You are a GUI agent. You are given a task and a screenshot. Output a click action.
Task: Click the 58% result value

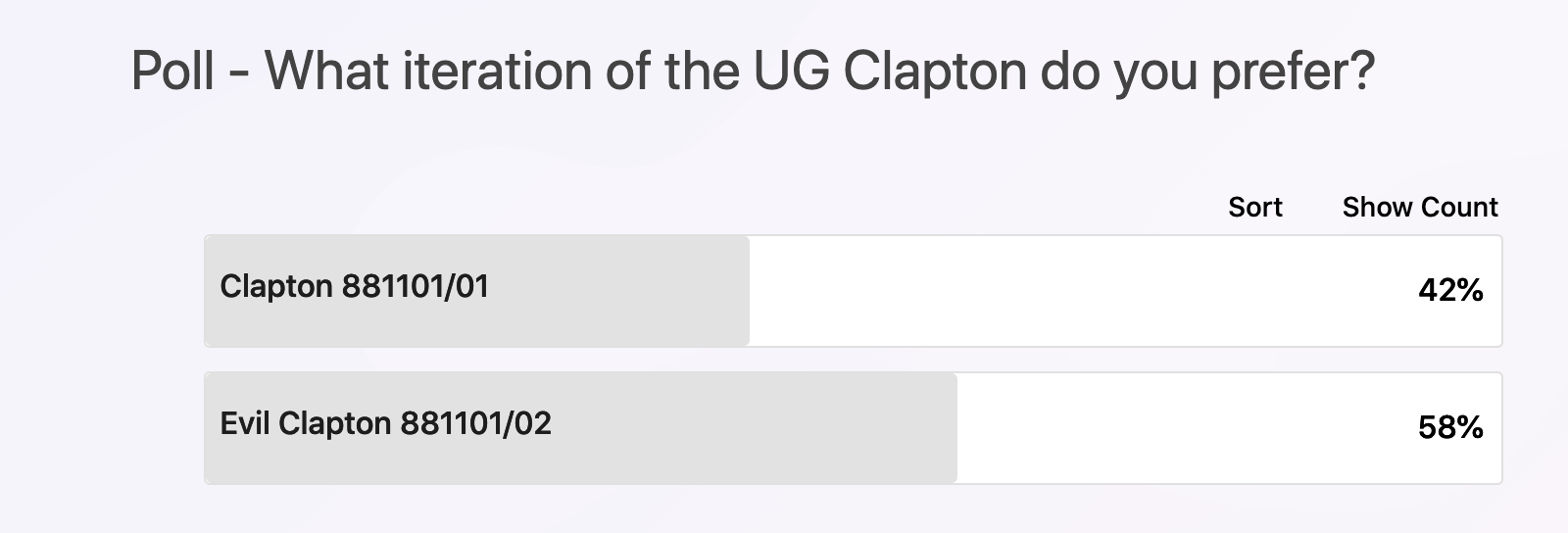(1450, 427)
